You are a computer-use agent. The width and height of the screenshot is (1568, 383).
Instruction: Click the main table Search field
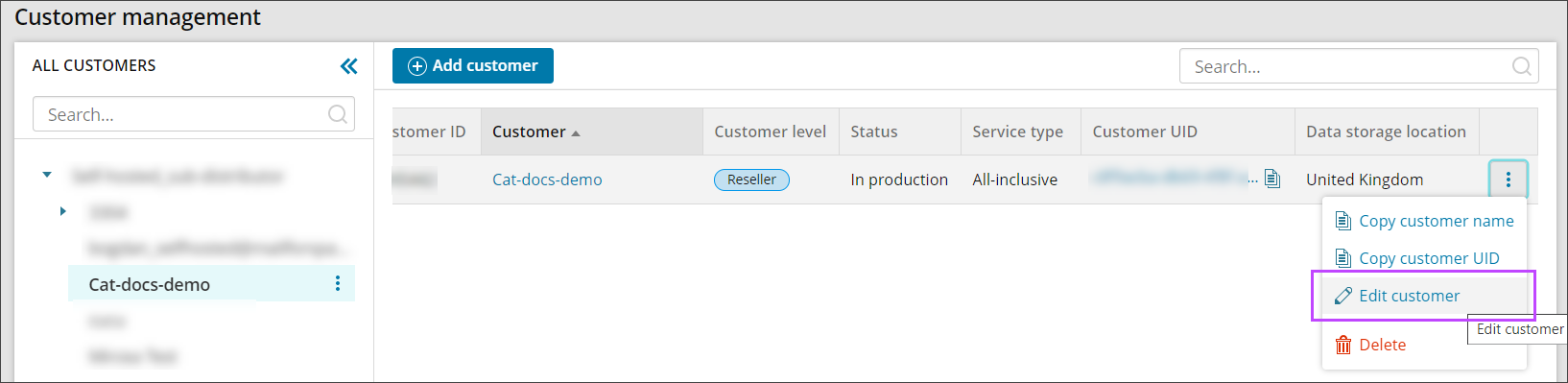pyautogui.click(x=1359, y=66)
